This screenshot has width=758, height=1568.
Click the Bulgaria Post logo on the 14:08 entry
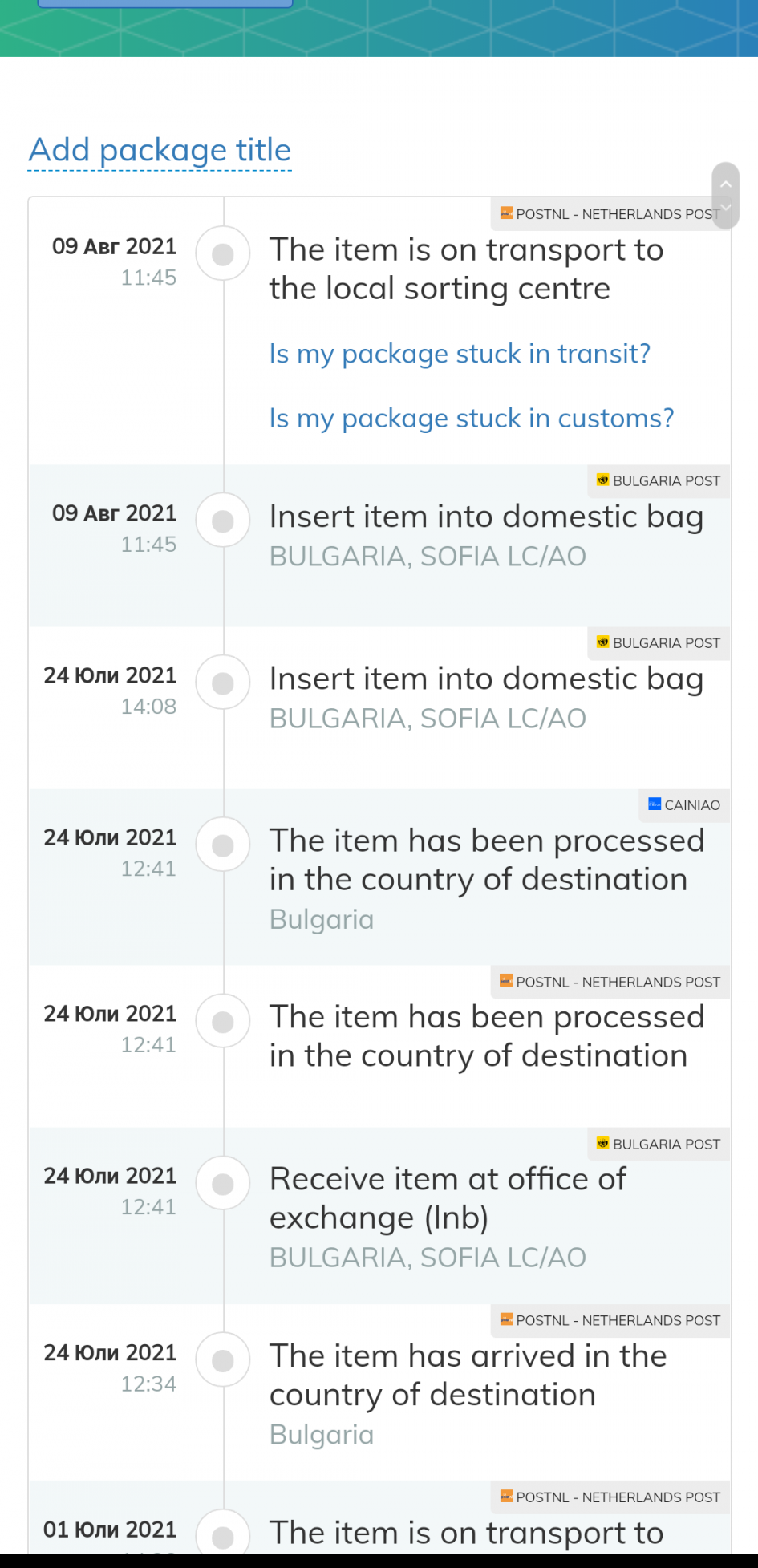[x=603, y=642]
